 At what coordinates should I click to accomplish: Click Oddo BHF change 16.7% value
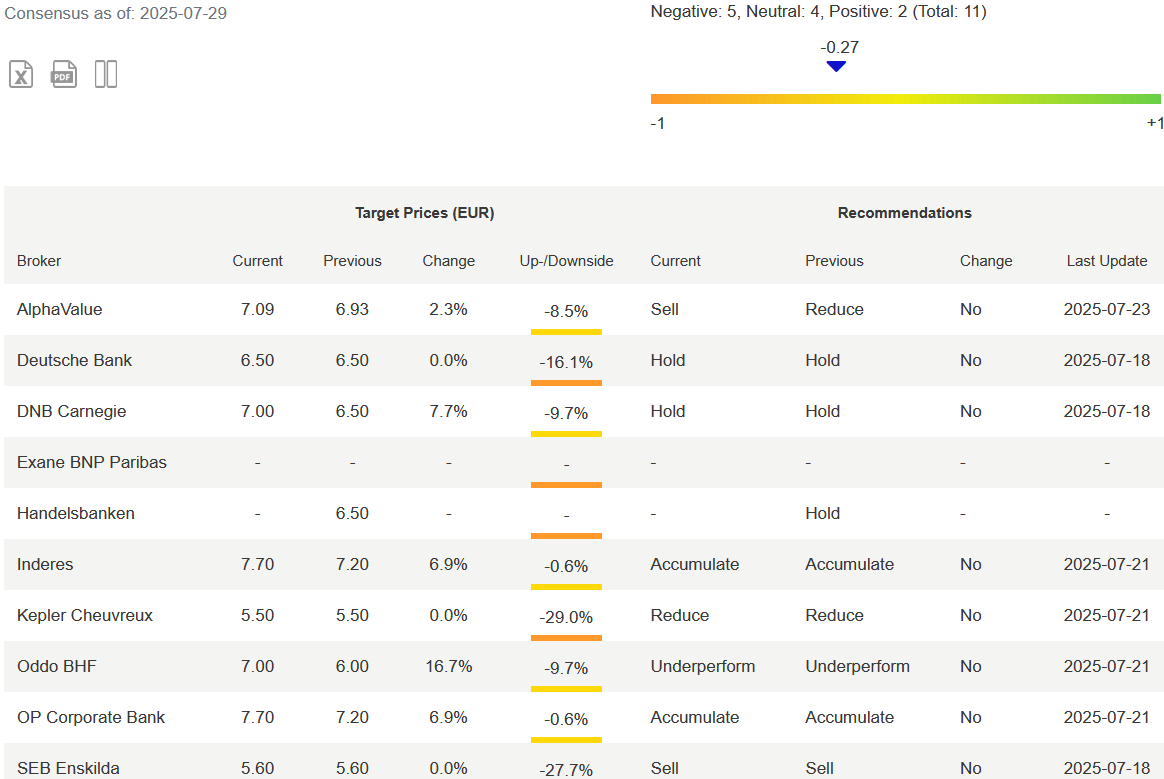click(448, 666)
